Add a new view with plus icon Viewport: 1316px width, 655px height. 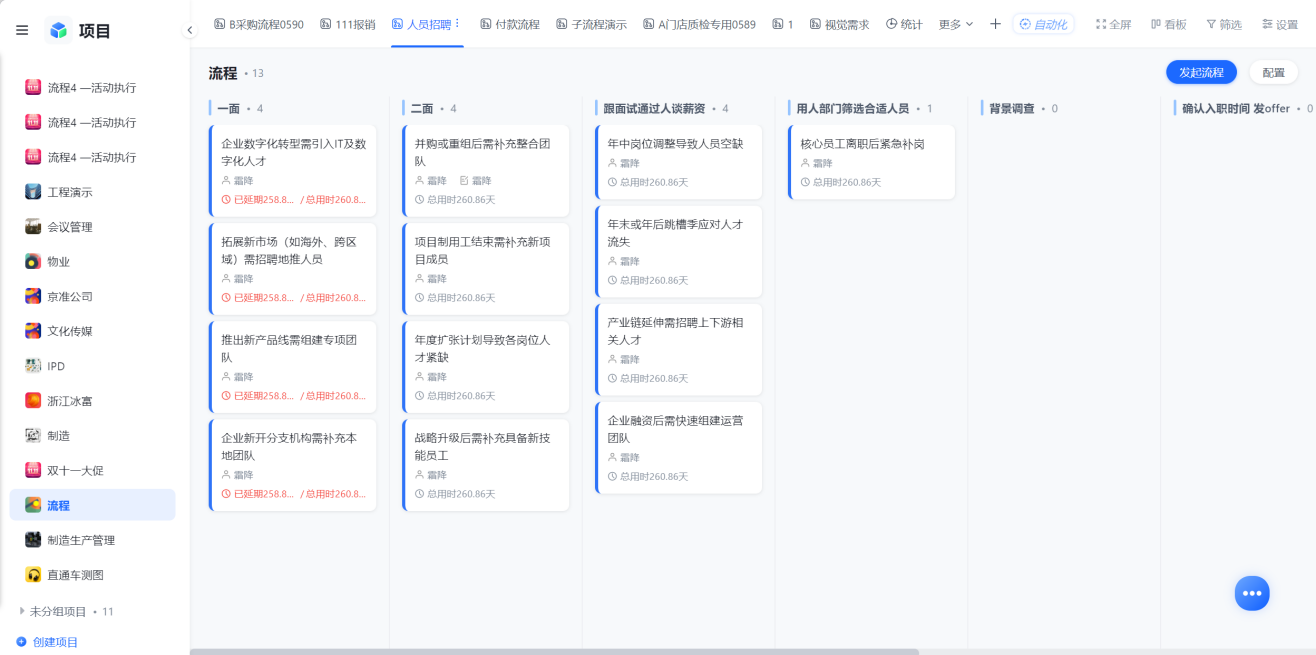pos(995,24)
